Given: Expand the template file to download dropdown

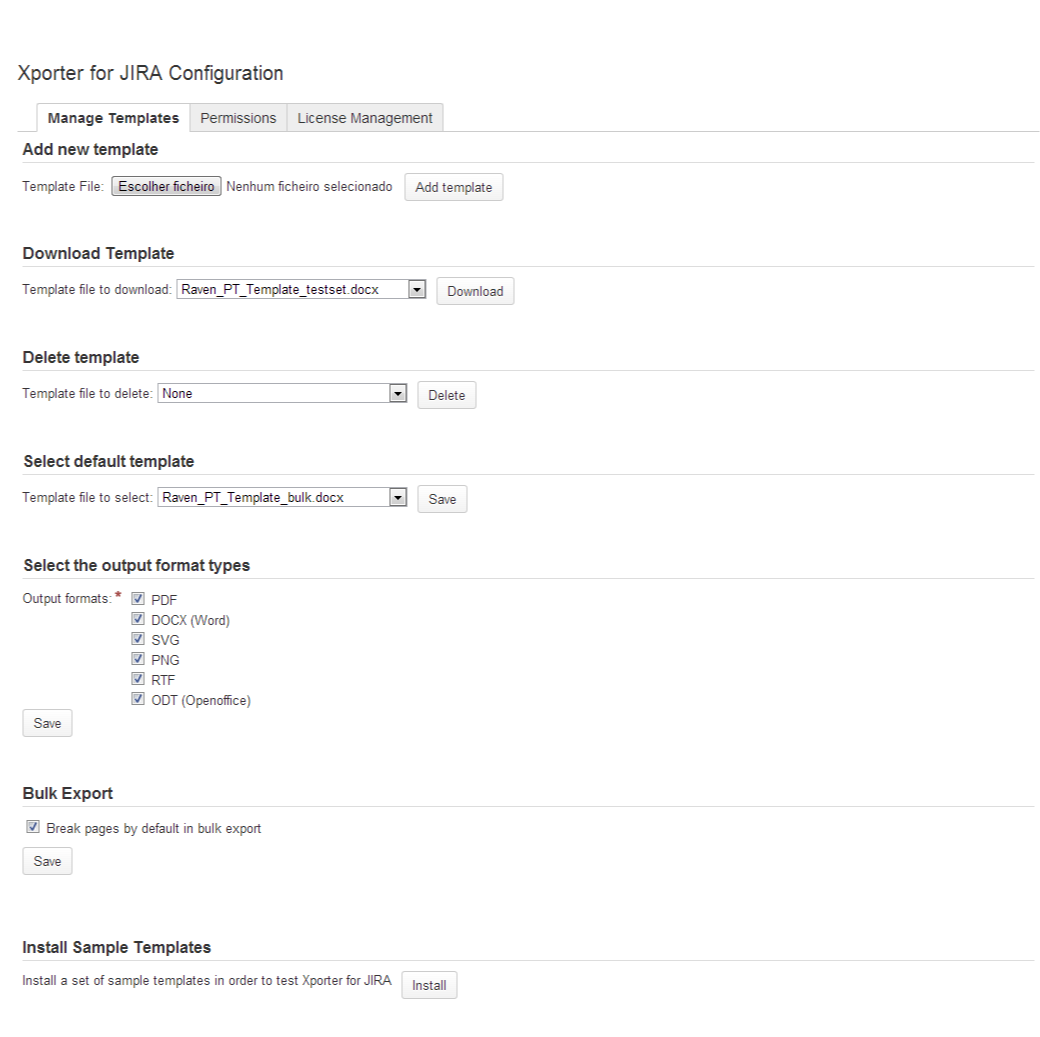Looking at the screenshot, I should [301, 289].
